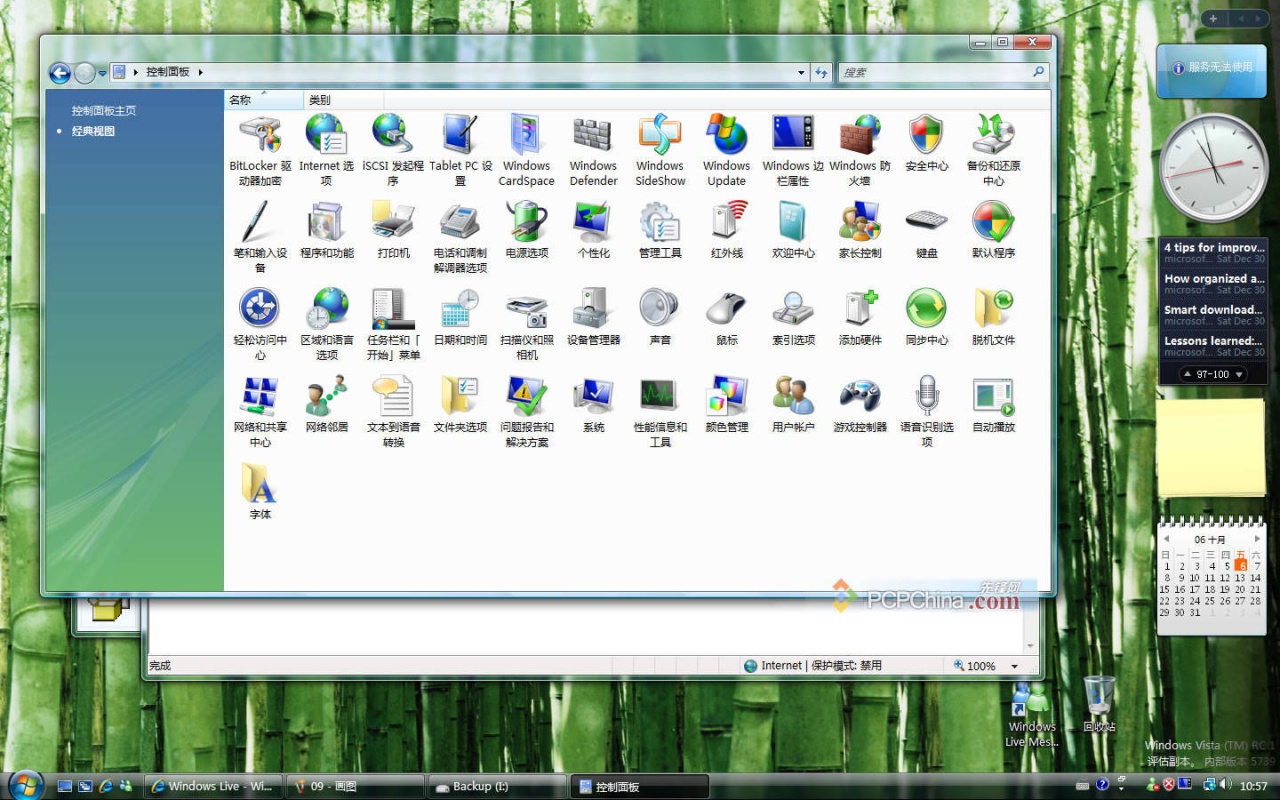The image size is (1280, 800).
Task: Open 自动播放 icon
Action: [993, 395]
